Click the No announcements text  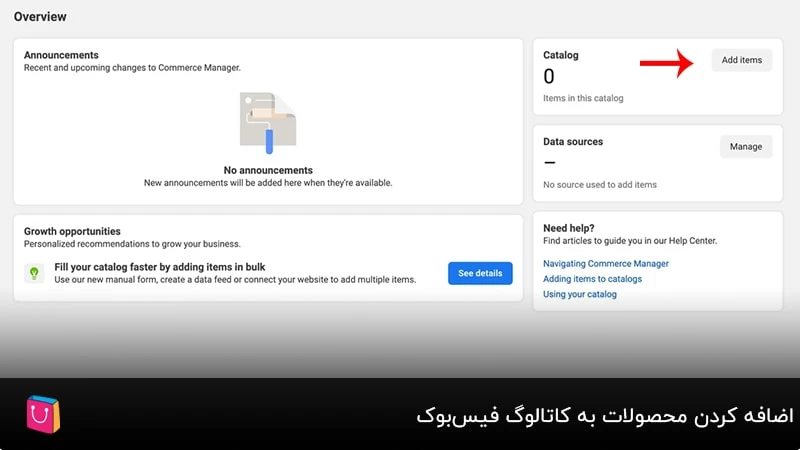(268, 170)
